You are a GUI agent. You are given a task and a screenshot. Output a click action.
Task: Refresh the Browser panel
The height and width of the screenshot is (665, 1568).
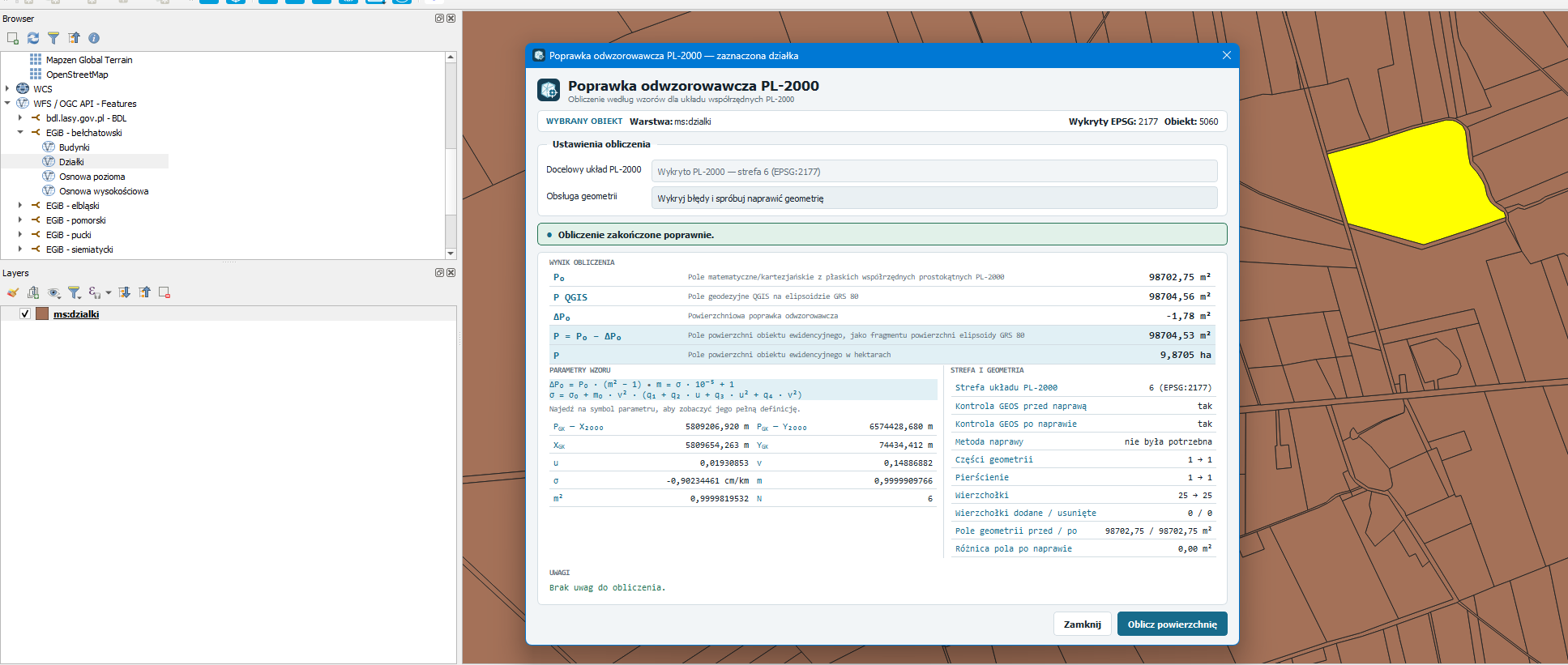click(33, 38)
